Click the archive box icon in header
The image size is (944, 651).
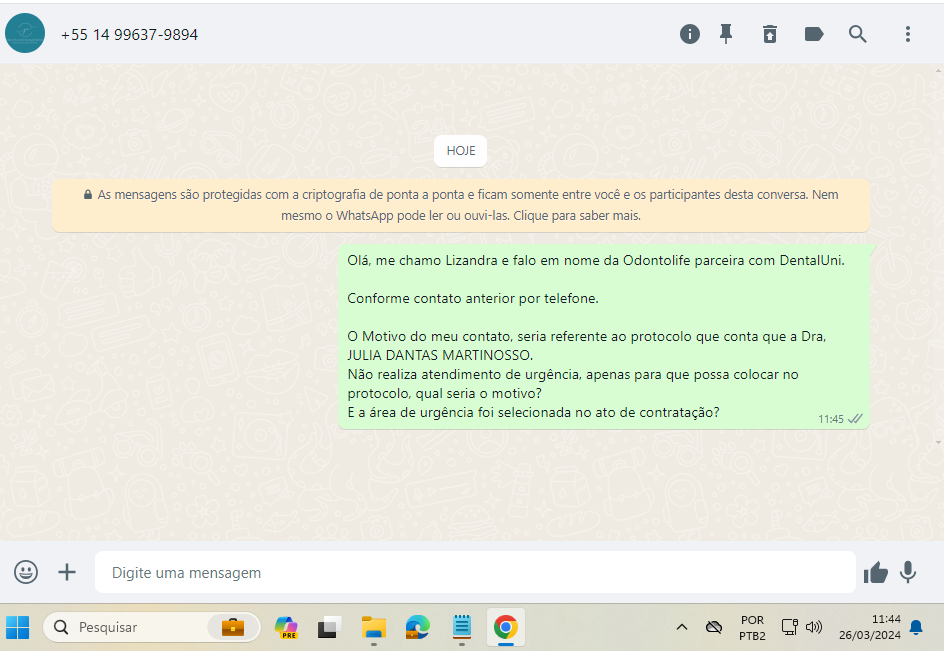(769, 34)
